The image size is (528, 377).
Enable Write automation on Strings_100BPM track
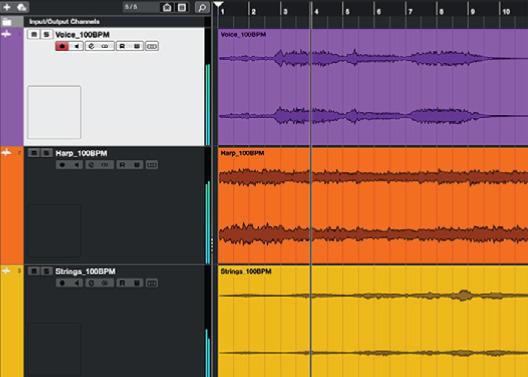pos(137,283)
